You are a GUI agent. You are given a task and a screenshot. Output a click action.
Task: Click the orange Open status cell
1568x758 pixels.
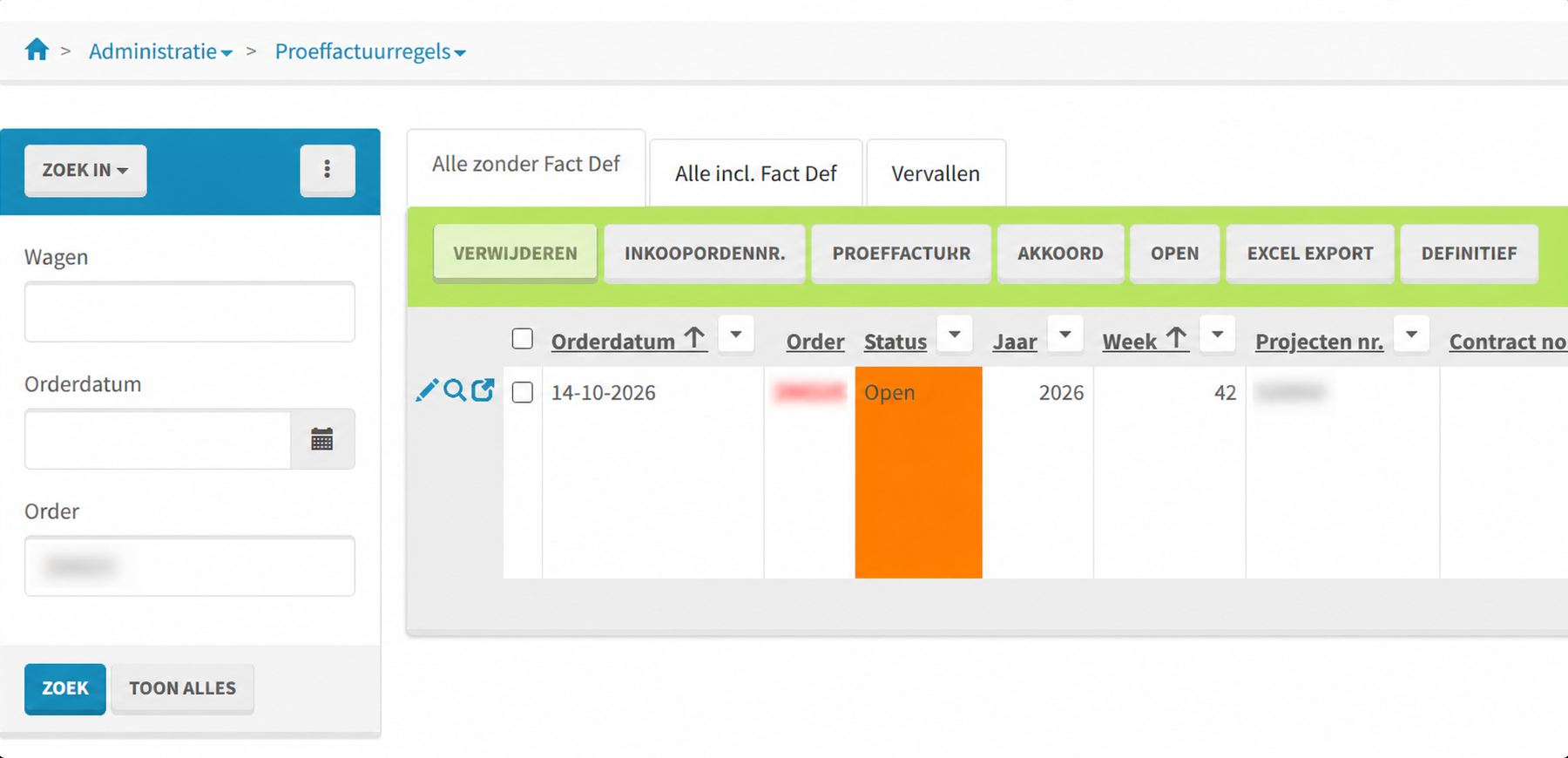pyautogui.click(x=918, y=472)
